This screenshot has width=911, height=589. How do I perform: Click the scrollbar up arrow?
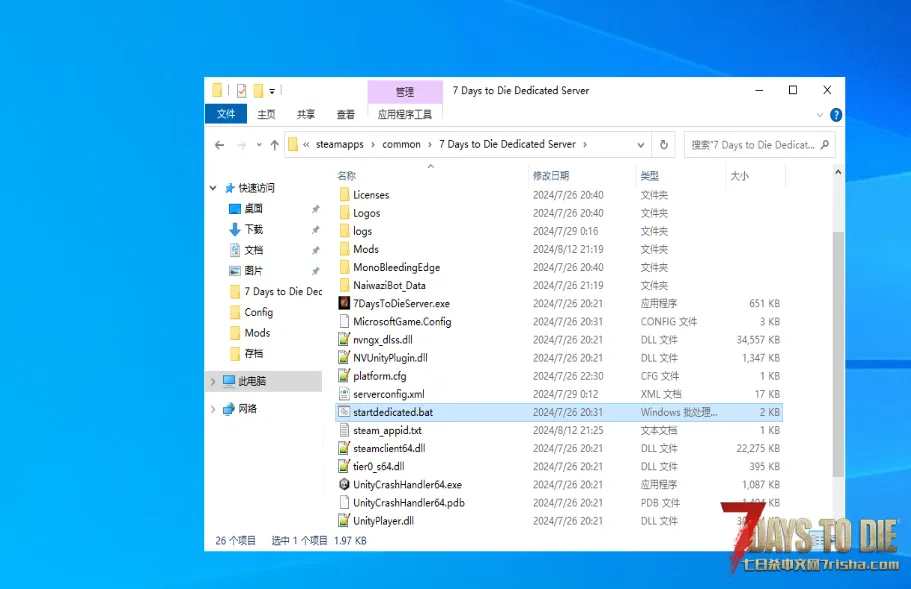click(838, 172)
